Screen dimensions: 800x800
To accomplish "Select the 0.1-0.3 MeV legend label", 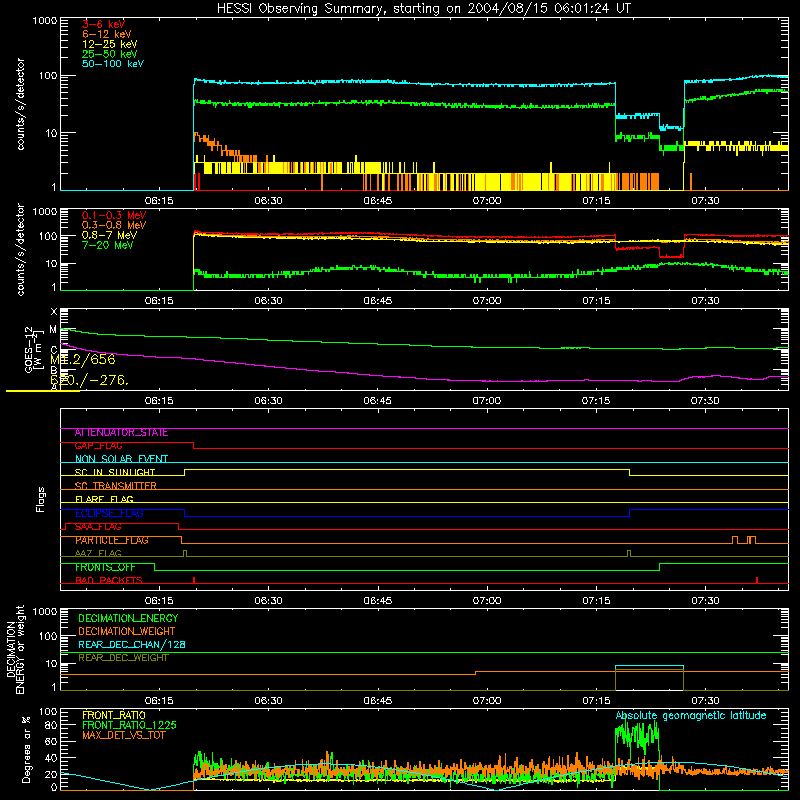I will coord(114,215).
